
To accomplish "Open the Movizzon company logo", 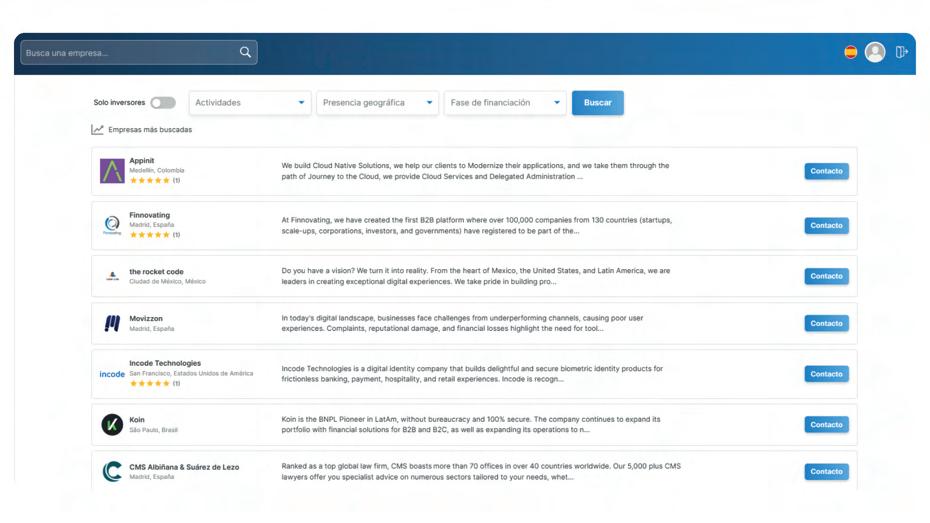I will click(112, 323).
